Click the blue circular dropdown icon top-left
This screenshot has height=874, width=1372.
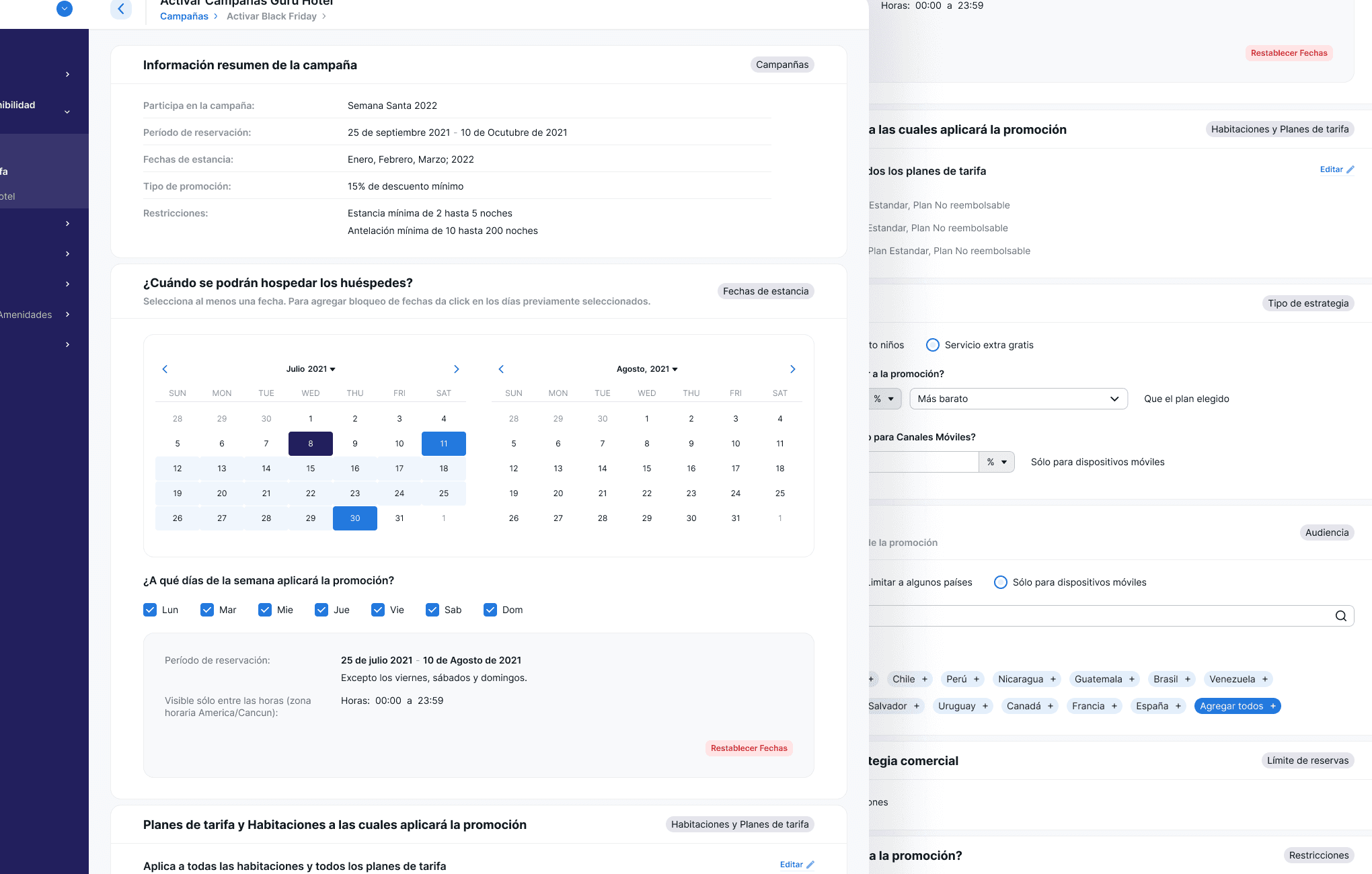[65, 9]
